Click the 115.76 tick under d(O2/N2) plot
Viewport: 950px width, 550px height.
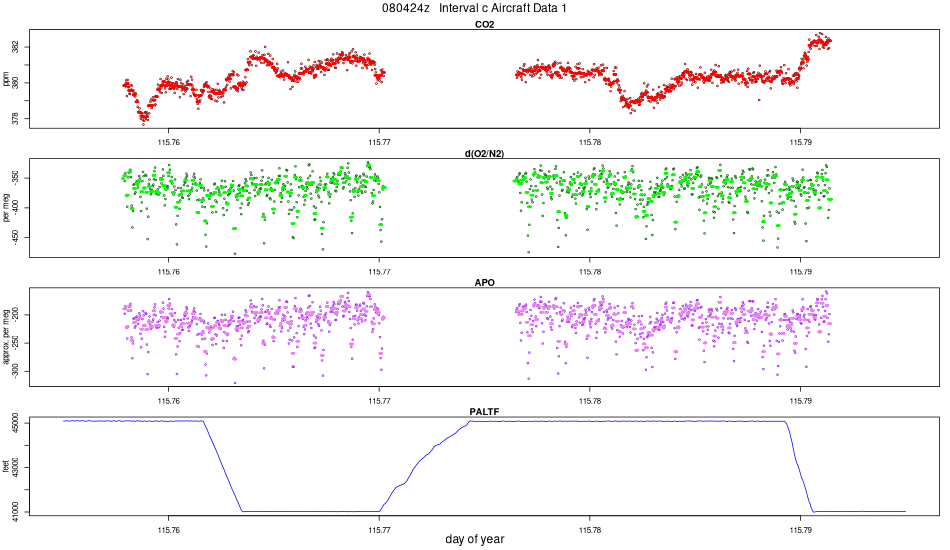(168, 272)
